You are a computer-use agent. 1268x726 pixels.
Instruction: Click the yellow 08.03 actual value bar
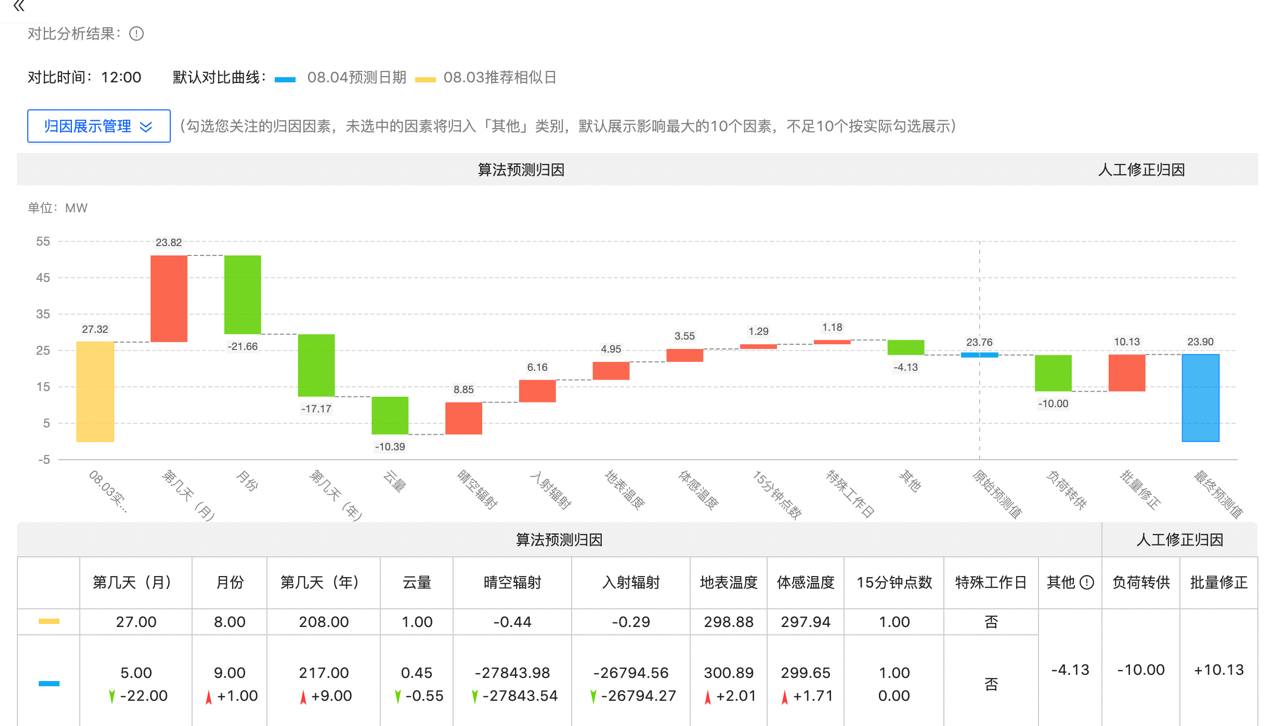tap(96, 391)
